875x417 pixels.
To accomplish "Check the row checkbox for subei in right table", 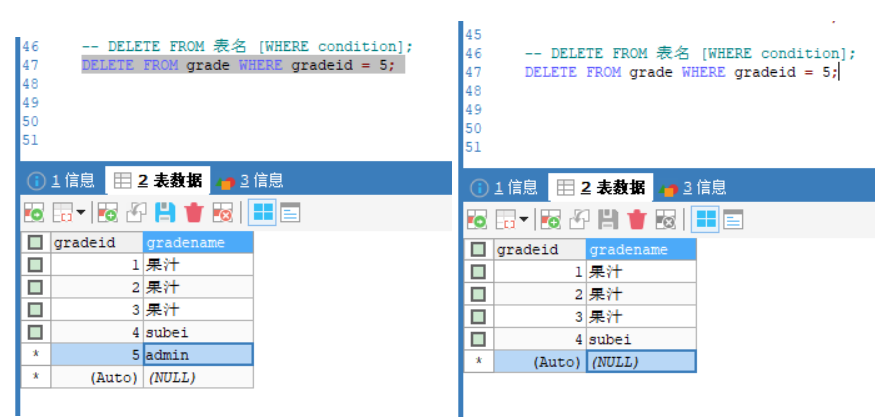I will [478, 339].
